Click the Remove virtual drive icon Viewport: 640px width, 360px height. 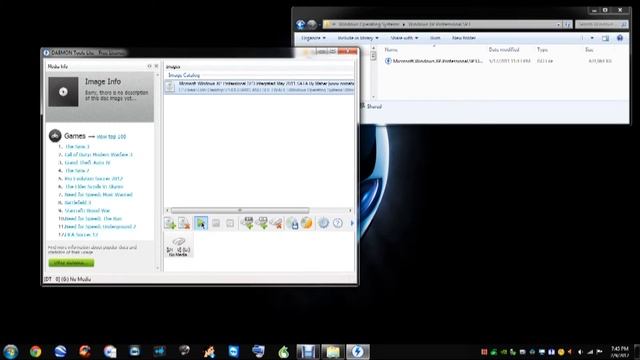click(x=276, y=223)
